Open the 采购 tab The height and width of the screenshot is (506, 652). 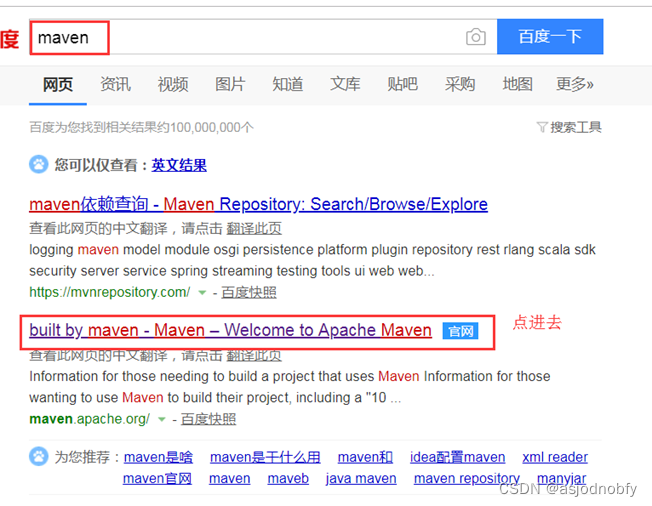click(x=459, y=84)
